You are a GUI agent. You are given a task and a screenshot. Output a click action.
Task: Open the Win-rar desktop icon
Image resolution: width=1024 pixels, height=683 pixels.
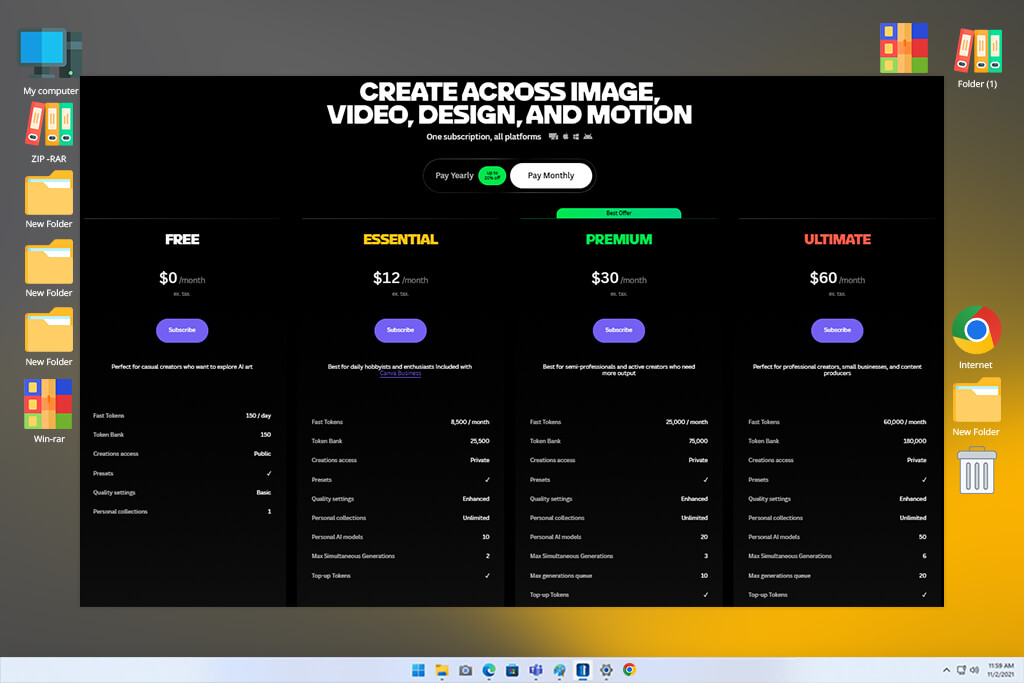click(49, 411)
